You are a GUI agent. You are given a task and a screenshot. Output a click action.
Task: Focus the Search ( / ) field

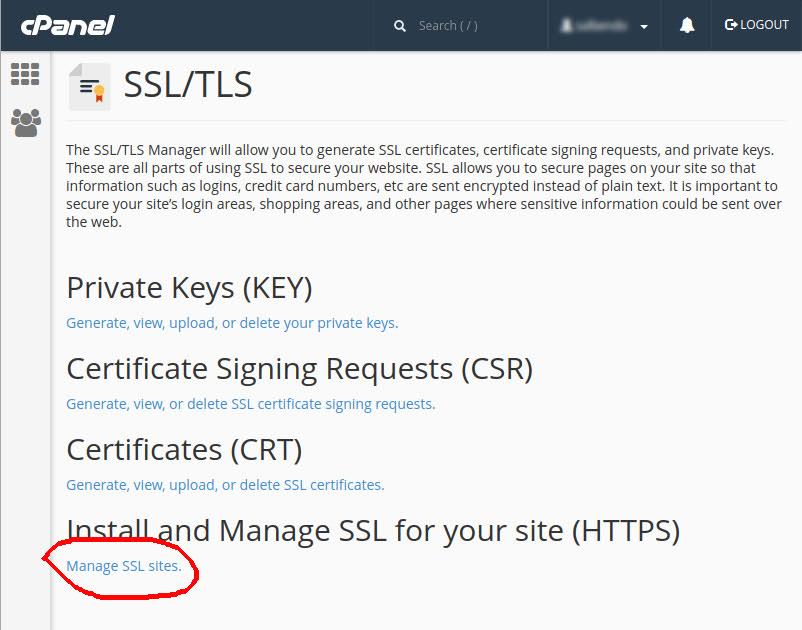(460, 26)
